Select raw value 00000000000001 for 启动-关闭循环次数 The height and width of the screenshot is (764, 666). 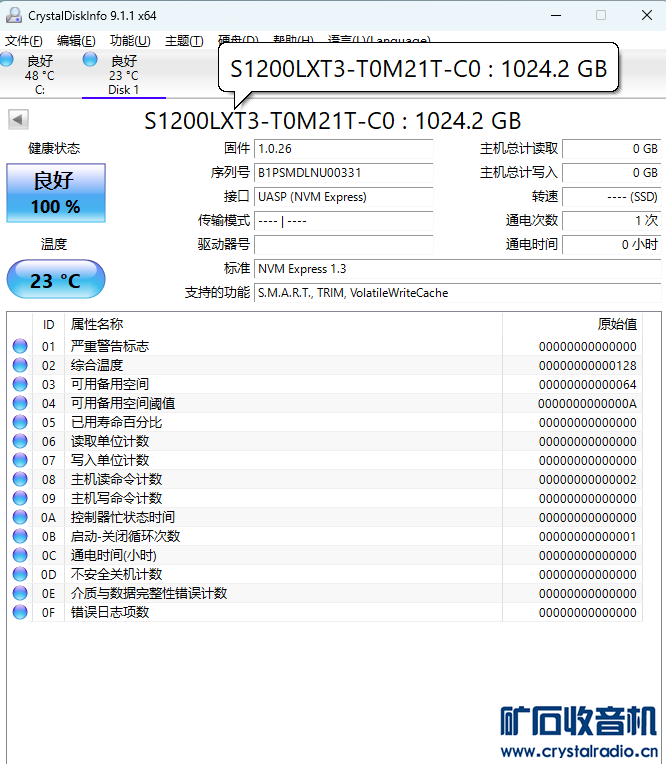pyautogui.click(x=588, y=537)
